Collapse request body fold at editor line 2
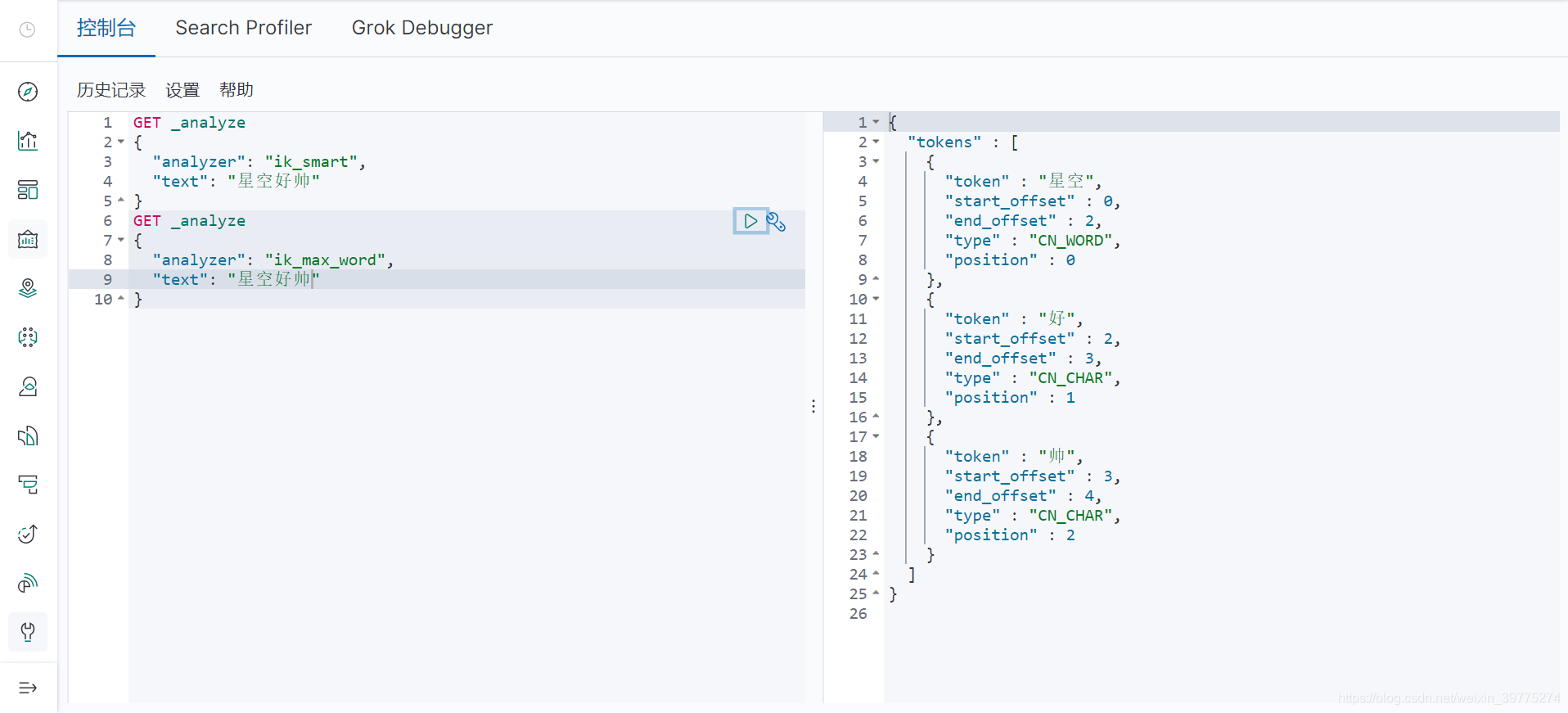This screenshot has width=1568, height=713. 121,142
